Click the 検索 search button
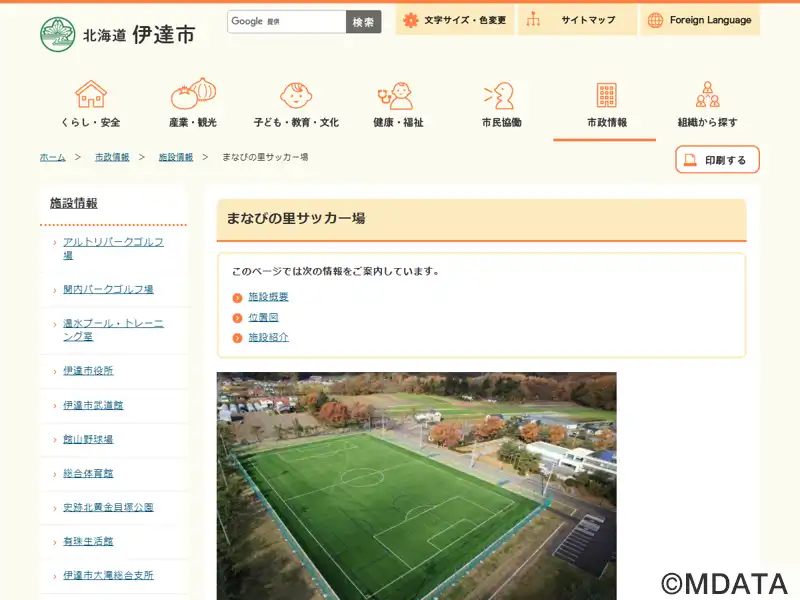 pyautogui.click(x=363, y=22)
